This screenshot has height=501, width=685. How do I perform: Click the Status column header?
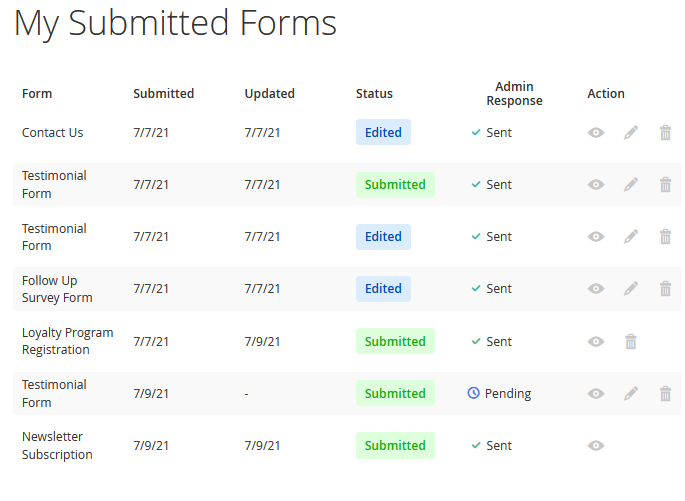[374, 94]
